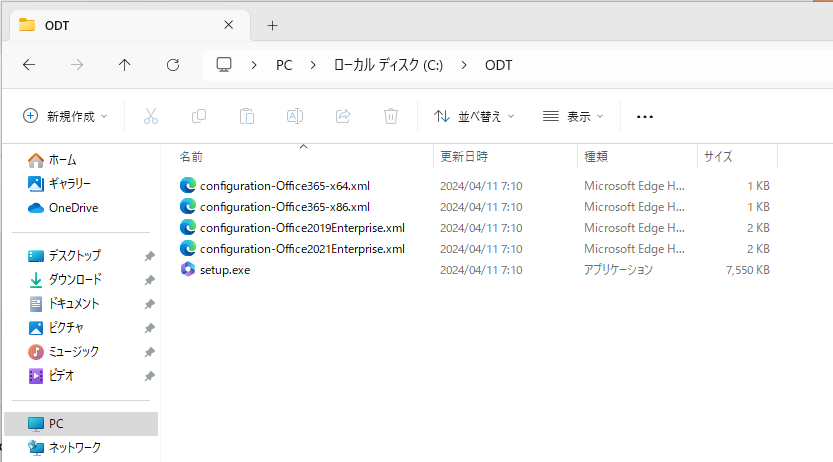833x462 pixels.
Task: Open OneDrive in navigation pane
Action: tap(63, 208)
